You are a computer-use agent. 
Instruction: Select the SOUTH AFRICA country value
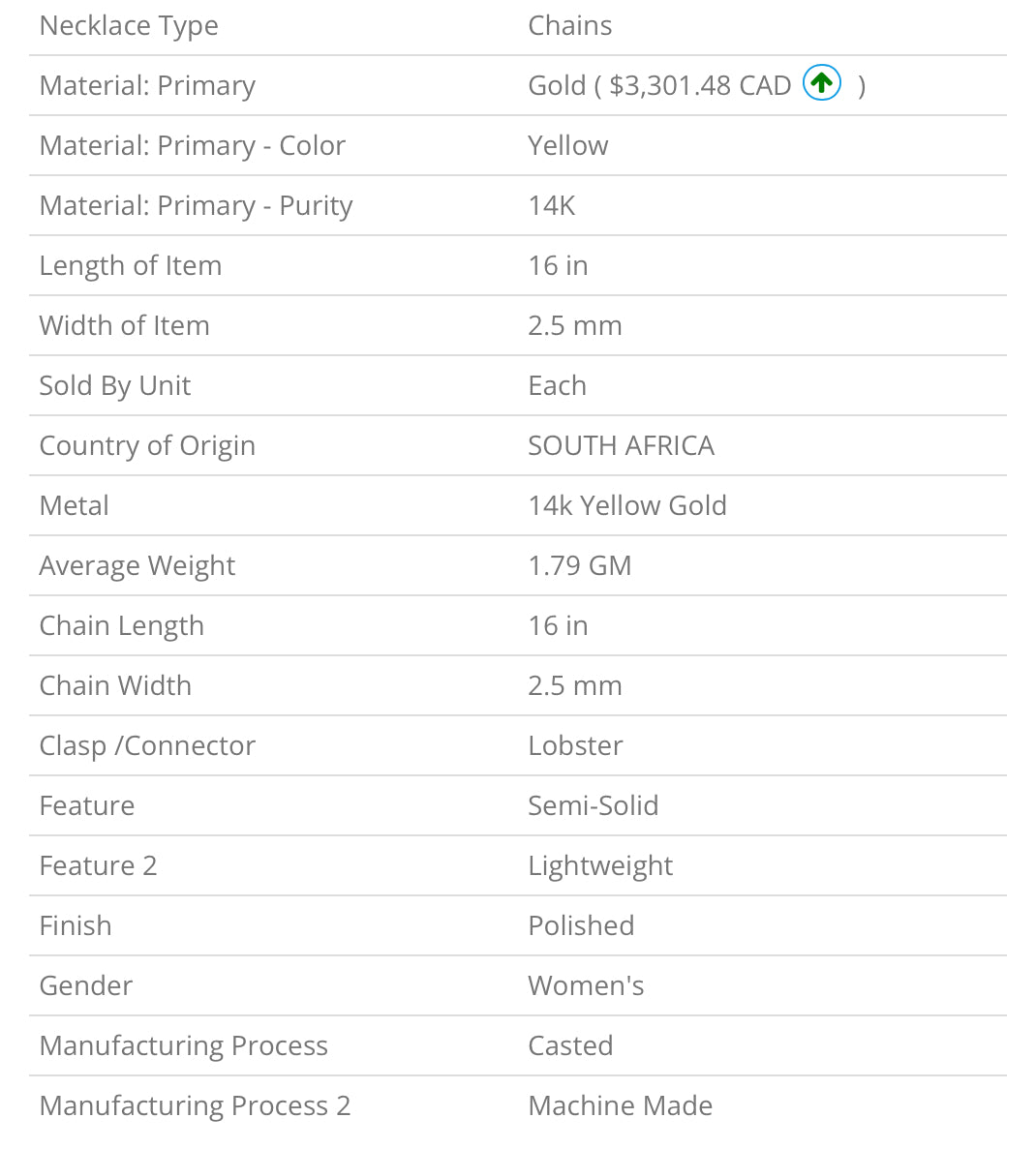621,446
